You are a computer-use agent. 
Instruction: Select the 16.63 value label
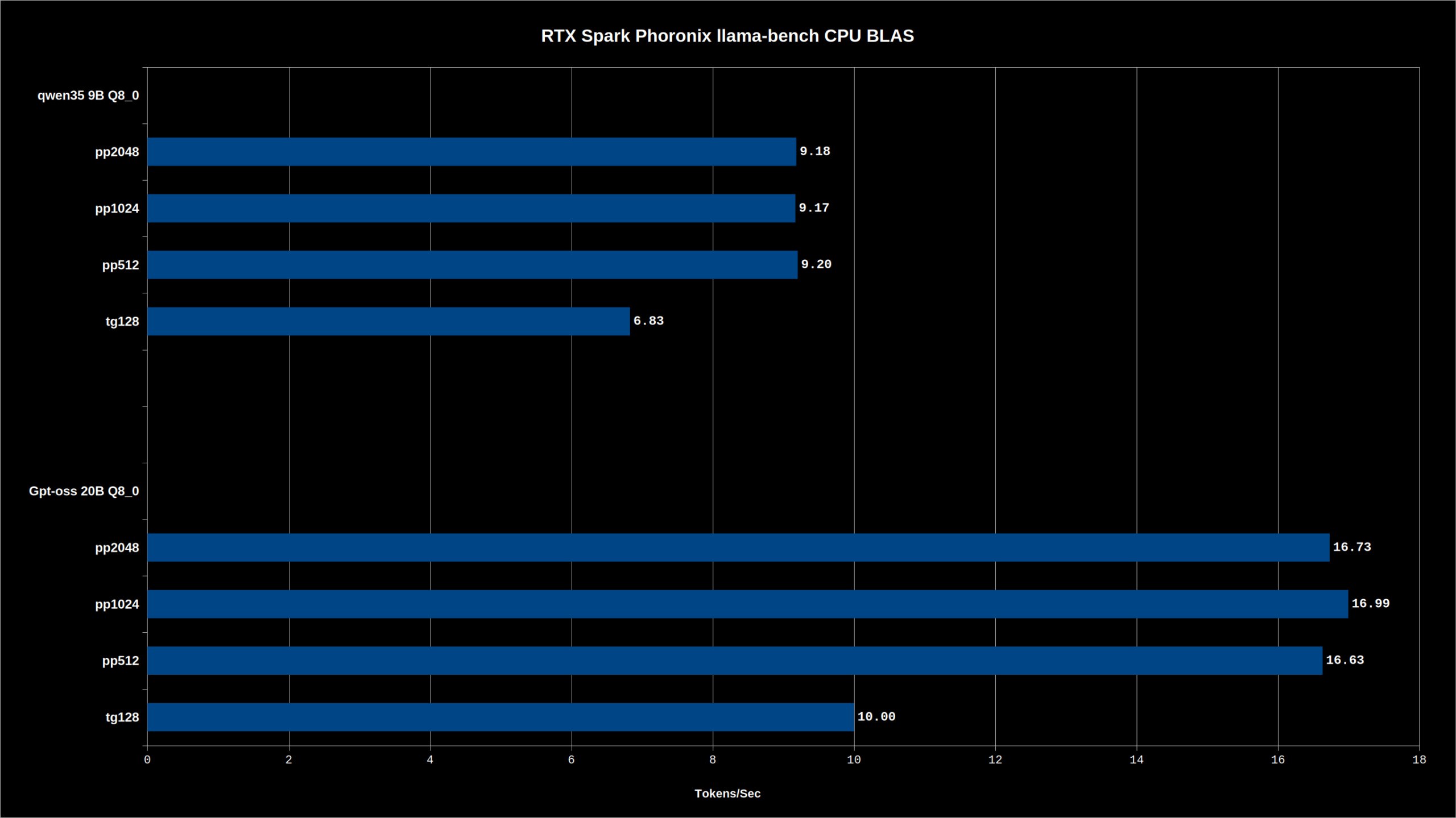pyautogui.click(x=1345, y=660)
